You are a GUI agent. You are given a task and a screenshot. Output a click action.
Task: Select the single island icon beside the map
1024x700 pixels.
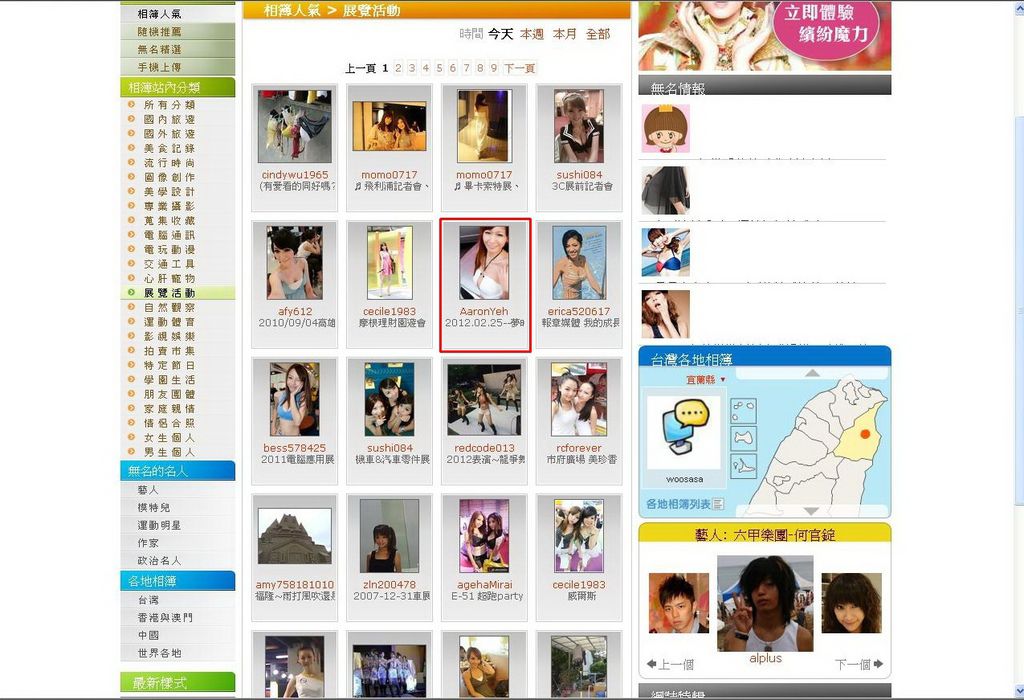tap(743, 438)
